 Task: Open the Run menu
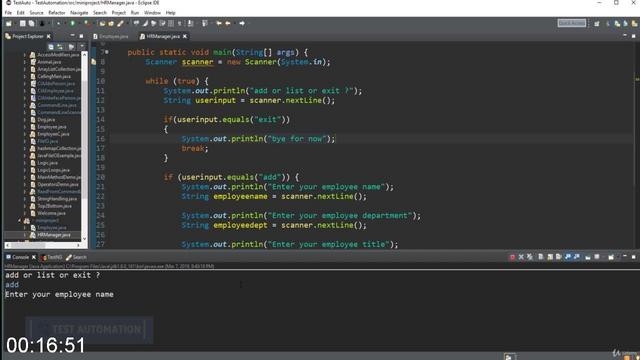tap(135, 13)
